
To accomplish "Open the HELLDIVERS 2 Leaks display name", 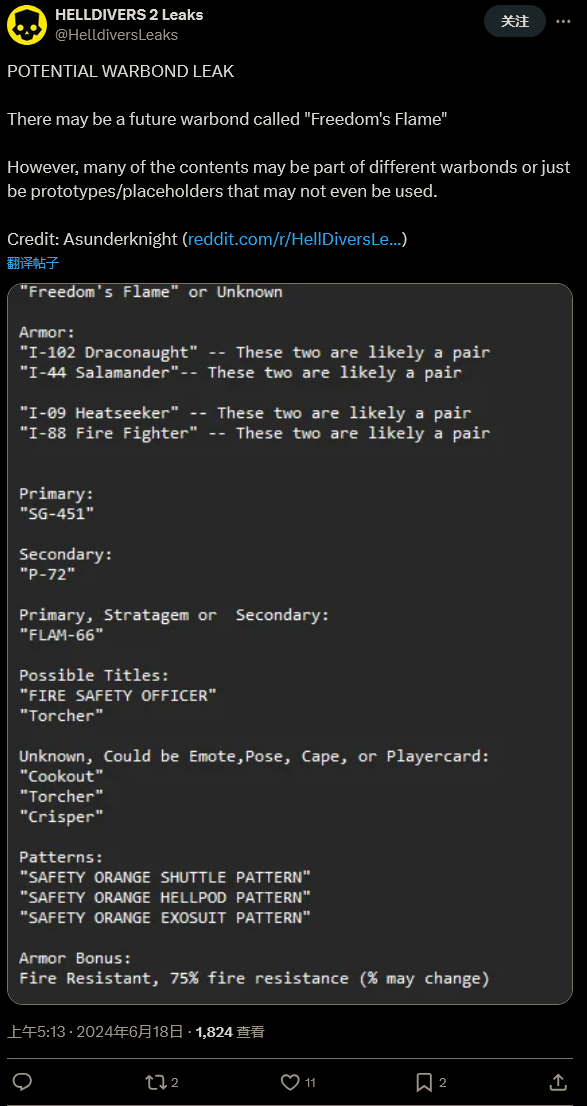I will click(x=129, y=15).
